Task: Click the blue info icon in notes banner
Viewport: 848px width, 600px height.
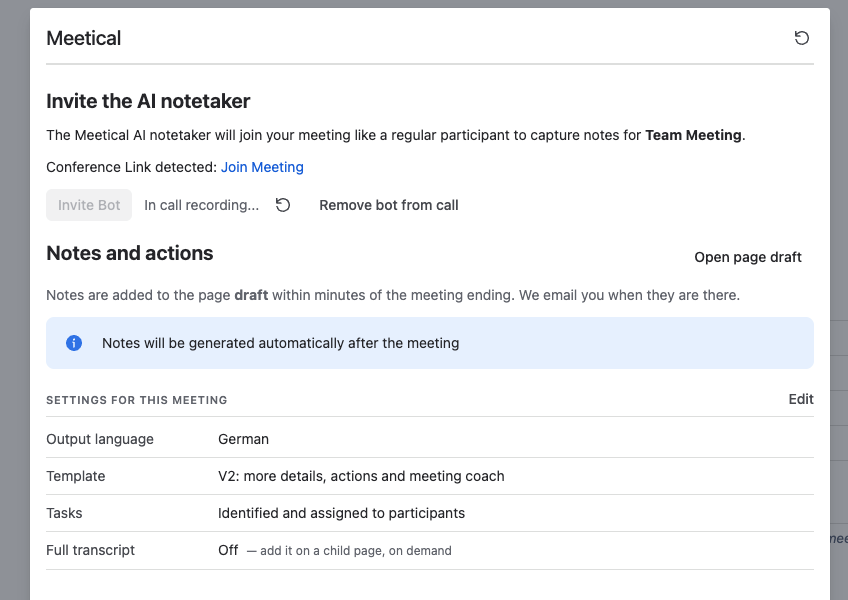Action: click(74, 343)
